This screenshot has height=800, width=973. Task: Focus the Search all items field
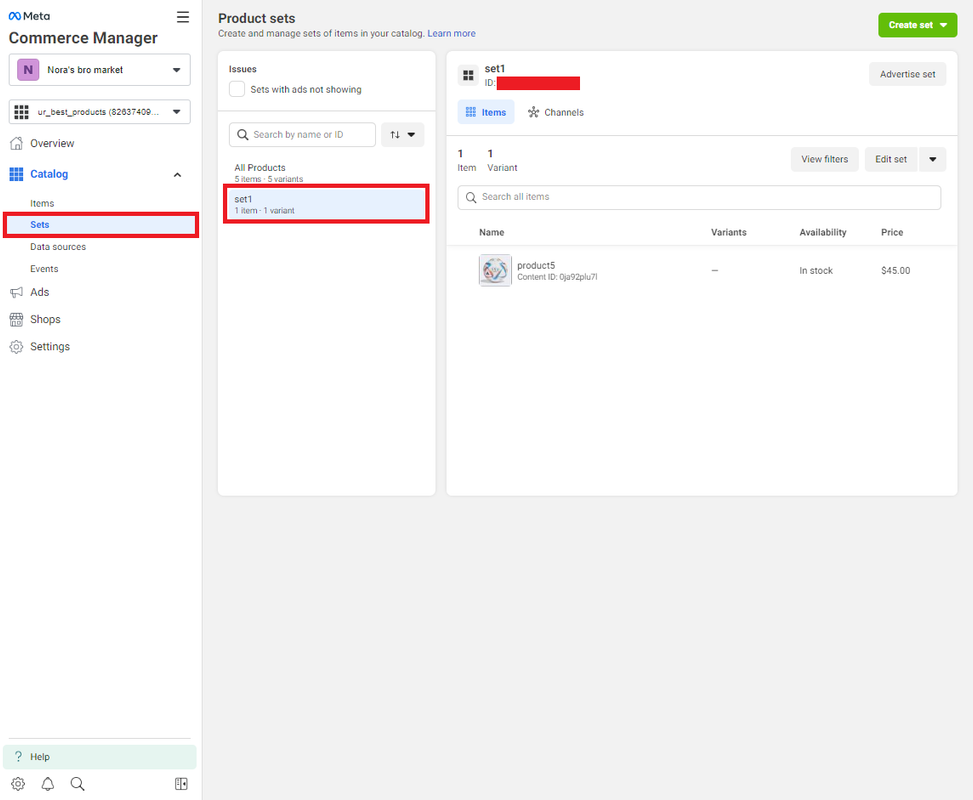699,197
